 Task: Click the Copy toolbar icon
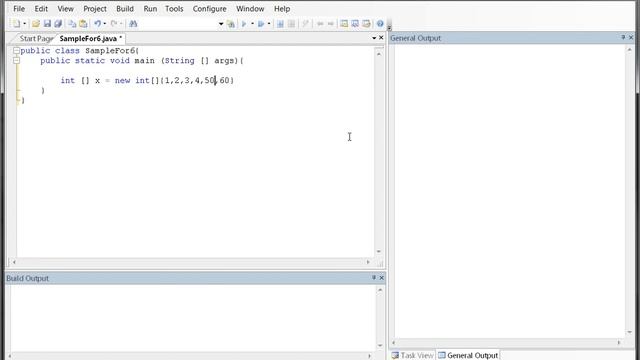click(72, 24)
